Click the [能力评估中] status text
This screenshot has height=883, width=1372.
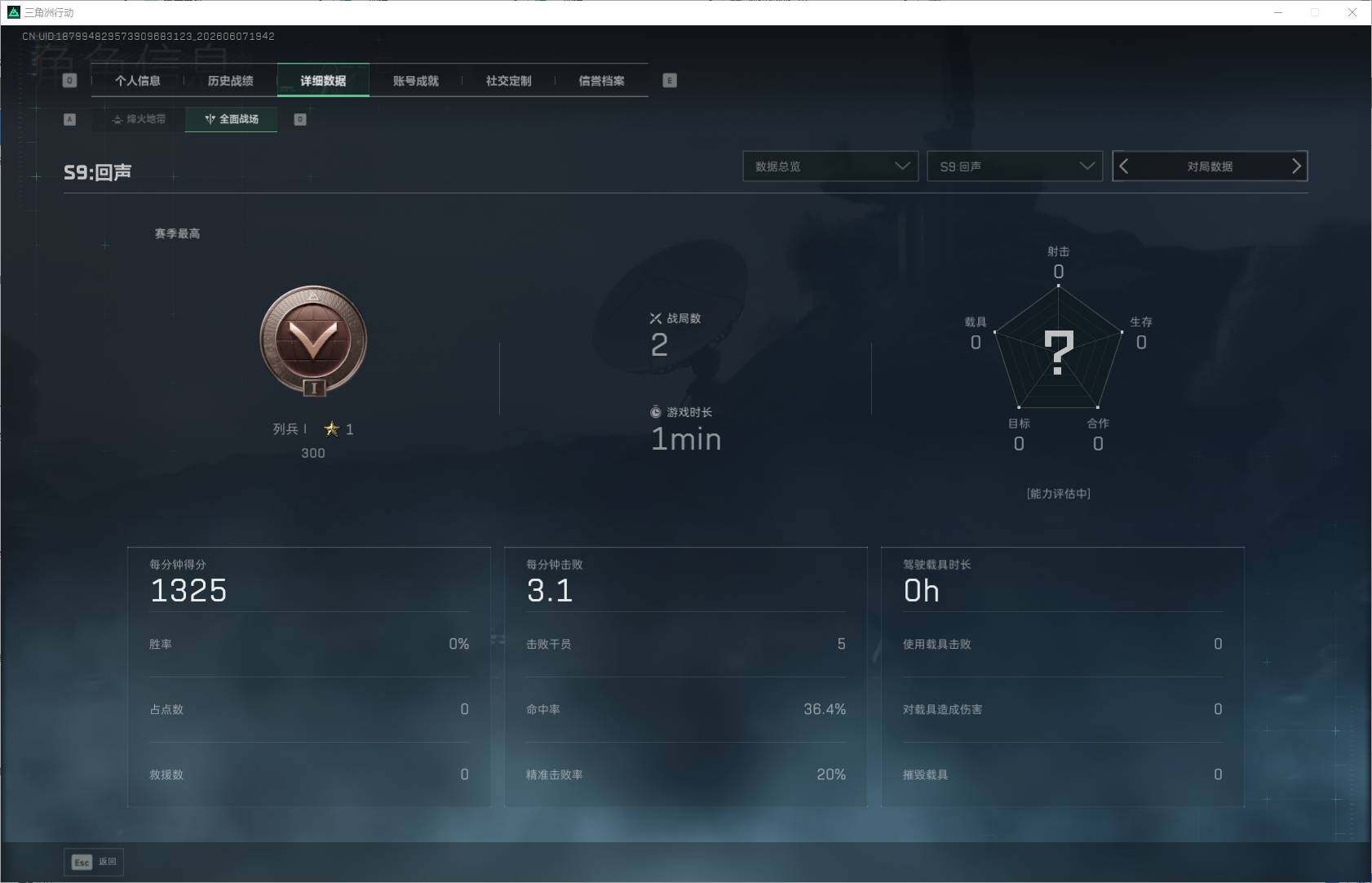1058,494
